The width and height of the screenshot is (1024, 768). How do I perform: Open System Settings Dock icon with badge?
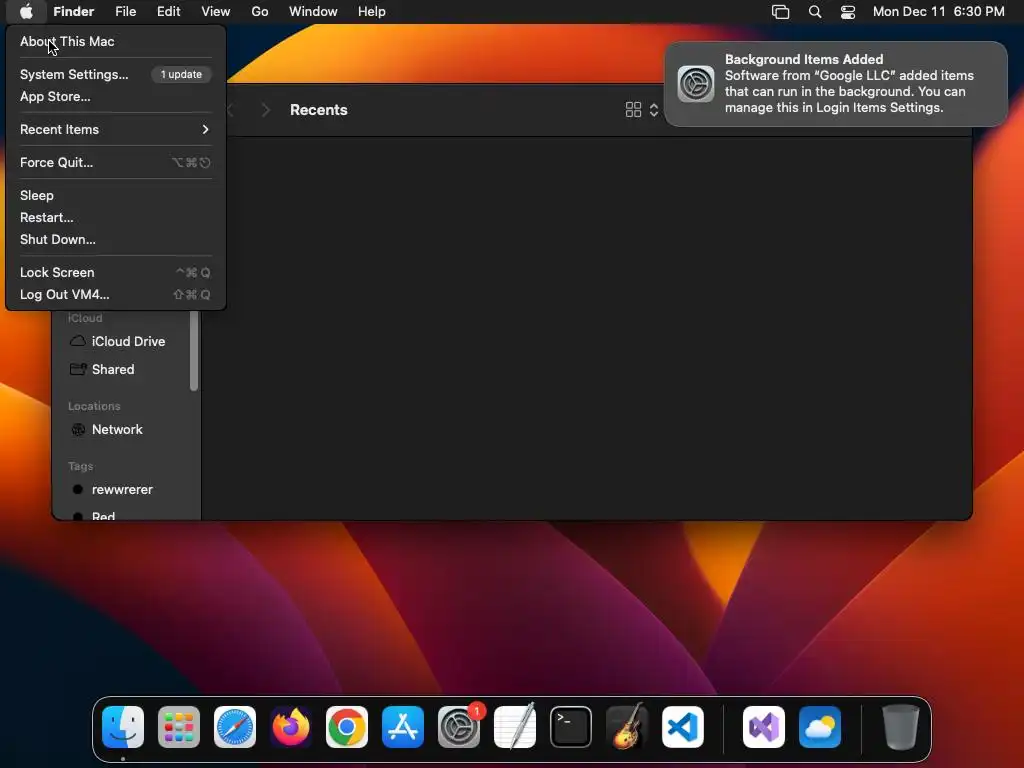459,727
